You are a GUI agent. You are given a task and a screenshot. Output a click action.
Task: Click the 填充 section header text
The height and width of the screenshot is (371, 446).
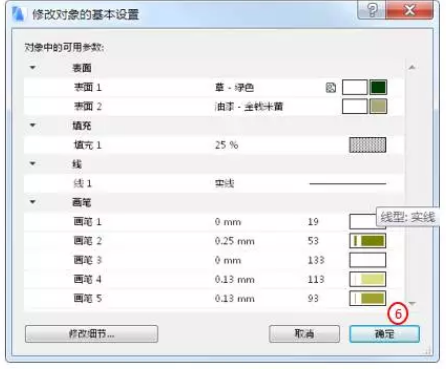pos(82,126)
